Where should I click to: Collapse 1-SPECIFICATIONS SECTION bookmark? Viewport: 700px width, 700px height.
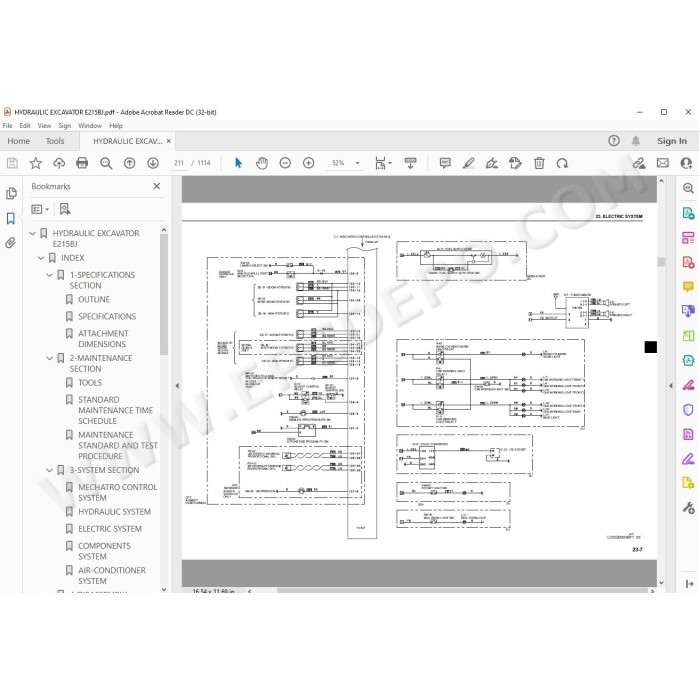50,275
